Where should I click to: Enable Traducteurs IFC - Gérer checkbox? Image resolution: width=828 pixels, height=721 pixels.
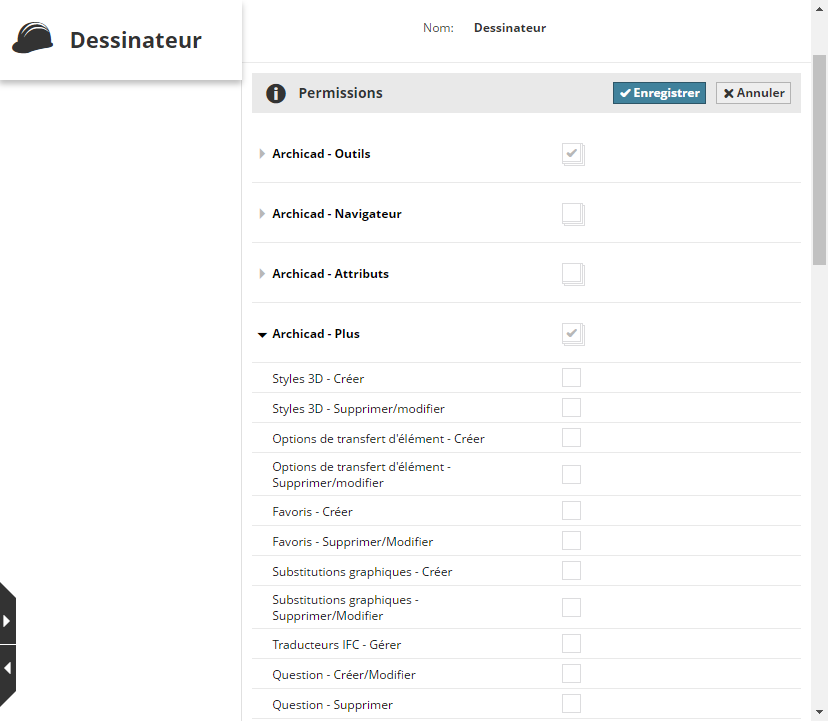click(x=571, y=644)
